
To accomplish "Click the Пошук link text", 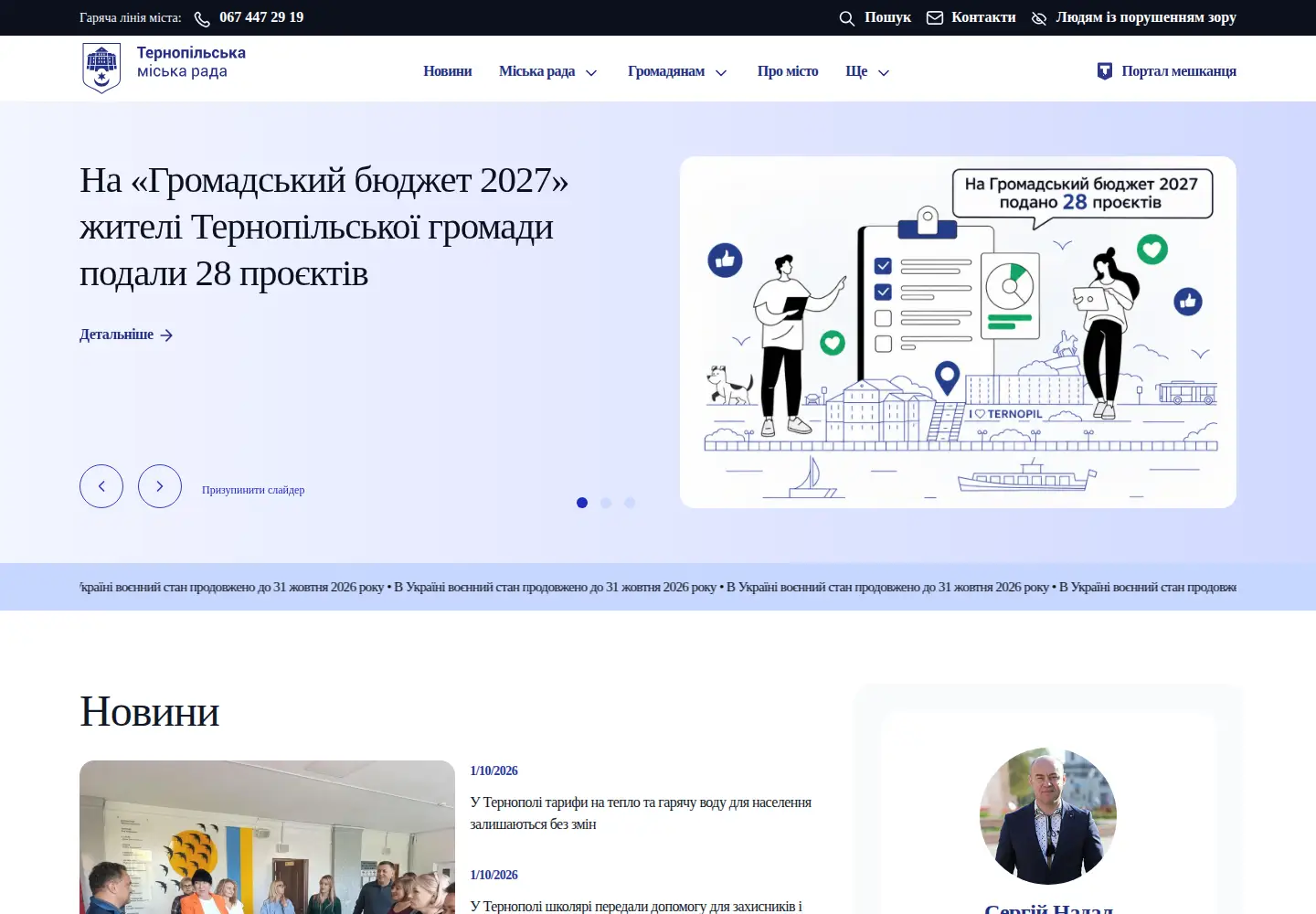I will [887, 17].
